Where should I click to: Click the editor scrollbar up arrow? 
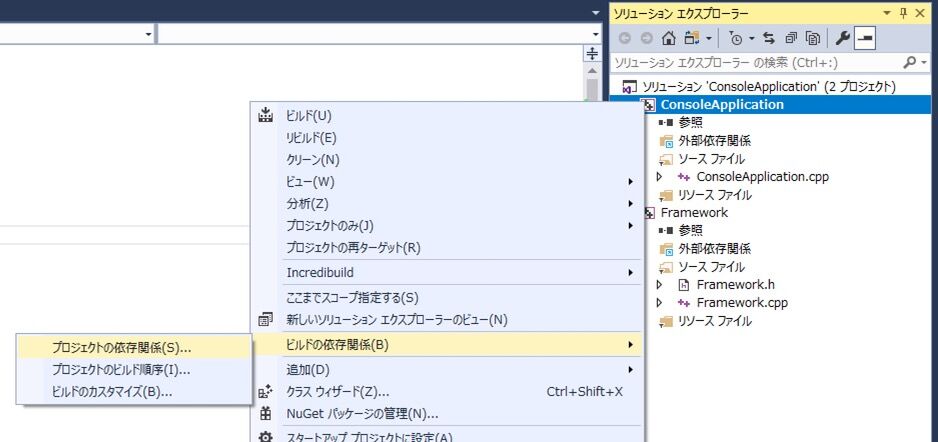click(592, 70)
